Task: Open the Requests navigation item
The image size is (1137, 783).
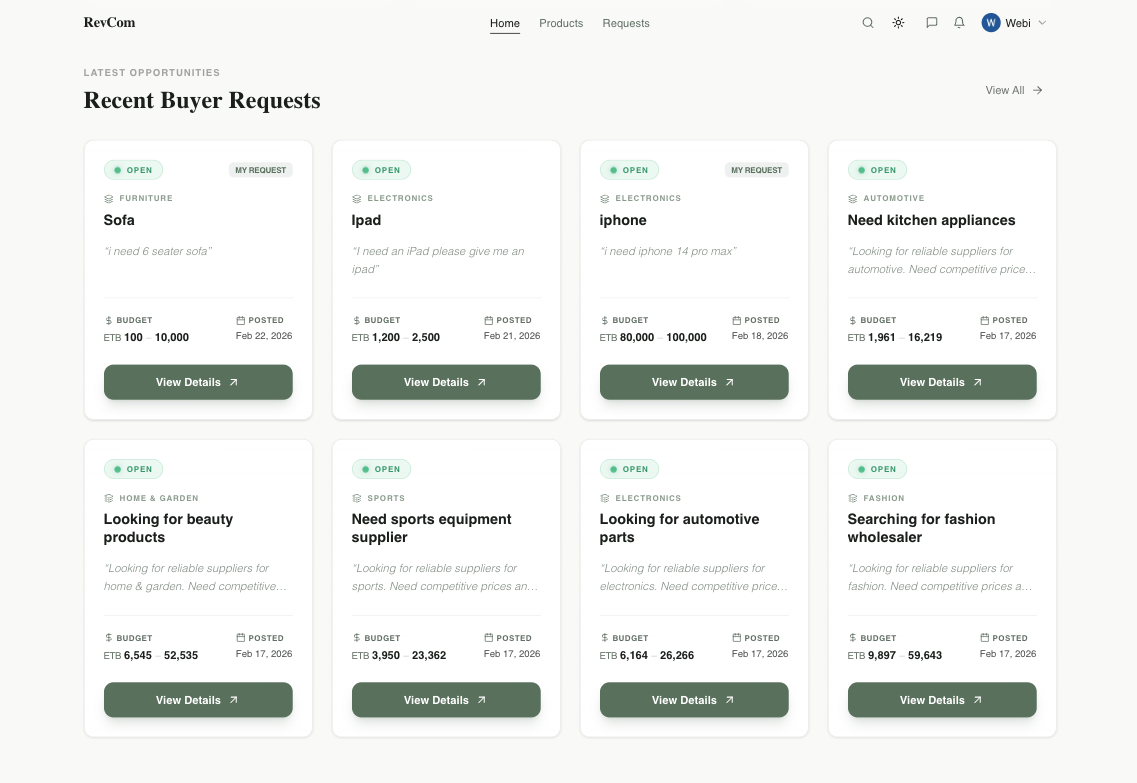Action: coord(626,23)
